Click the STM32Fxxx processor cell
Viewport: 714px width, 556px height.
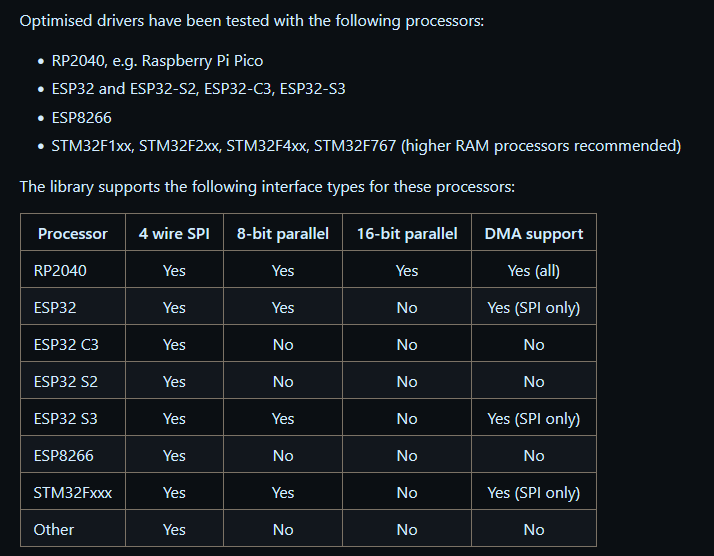point(73,493)
